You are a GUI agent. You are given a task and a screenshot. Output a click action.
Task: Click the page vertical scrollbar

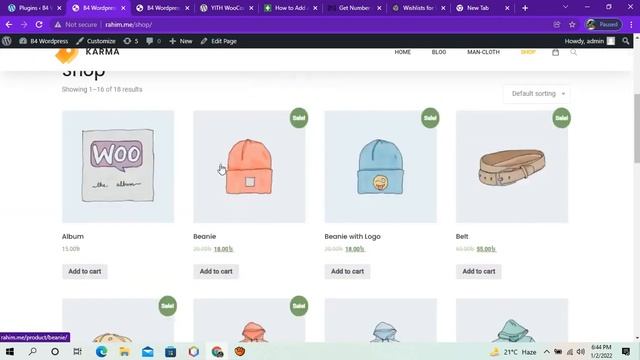coord(636,129)
